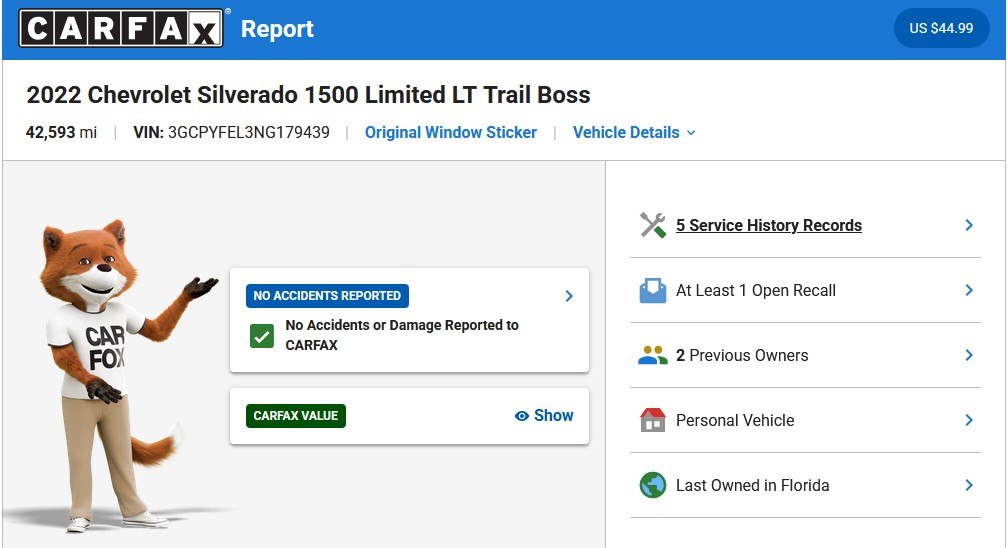Select At Least 1 Open Recall text
Screen dimensions: 1007x548
point(756,290)
